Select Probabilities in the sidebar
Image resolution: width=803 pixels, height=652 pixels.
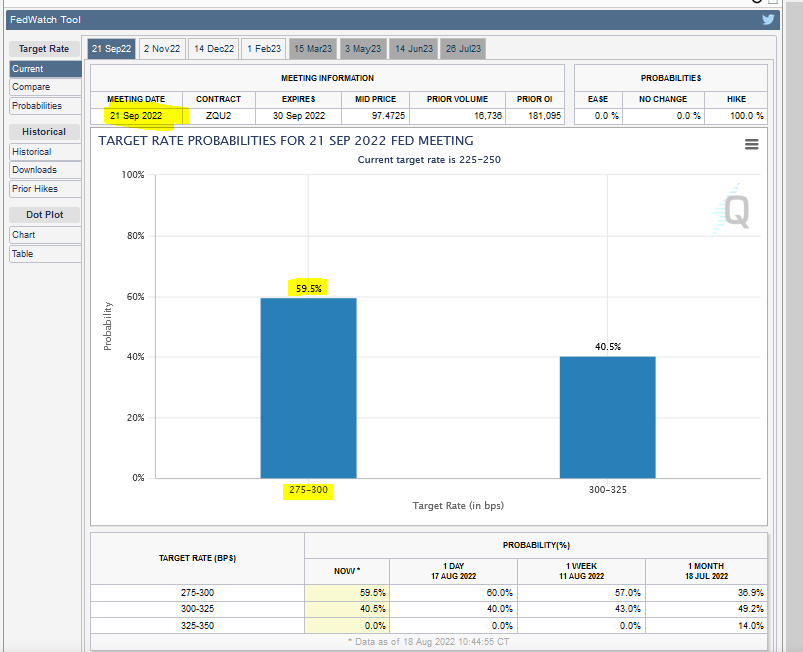coord(45,106)
